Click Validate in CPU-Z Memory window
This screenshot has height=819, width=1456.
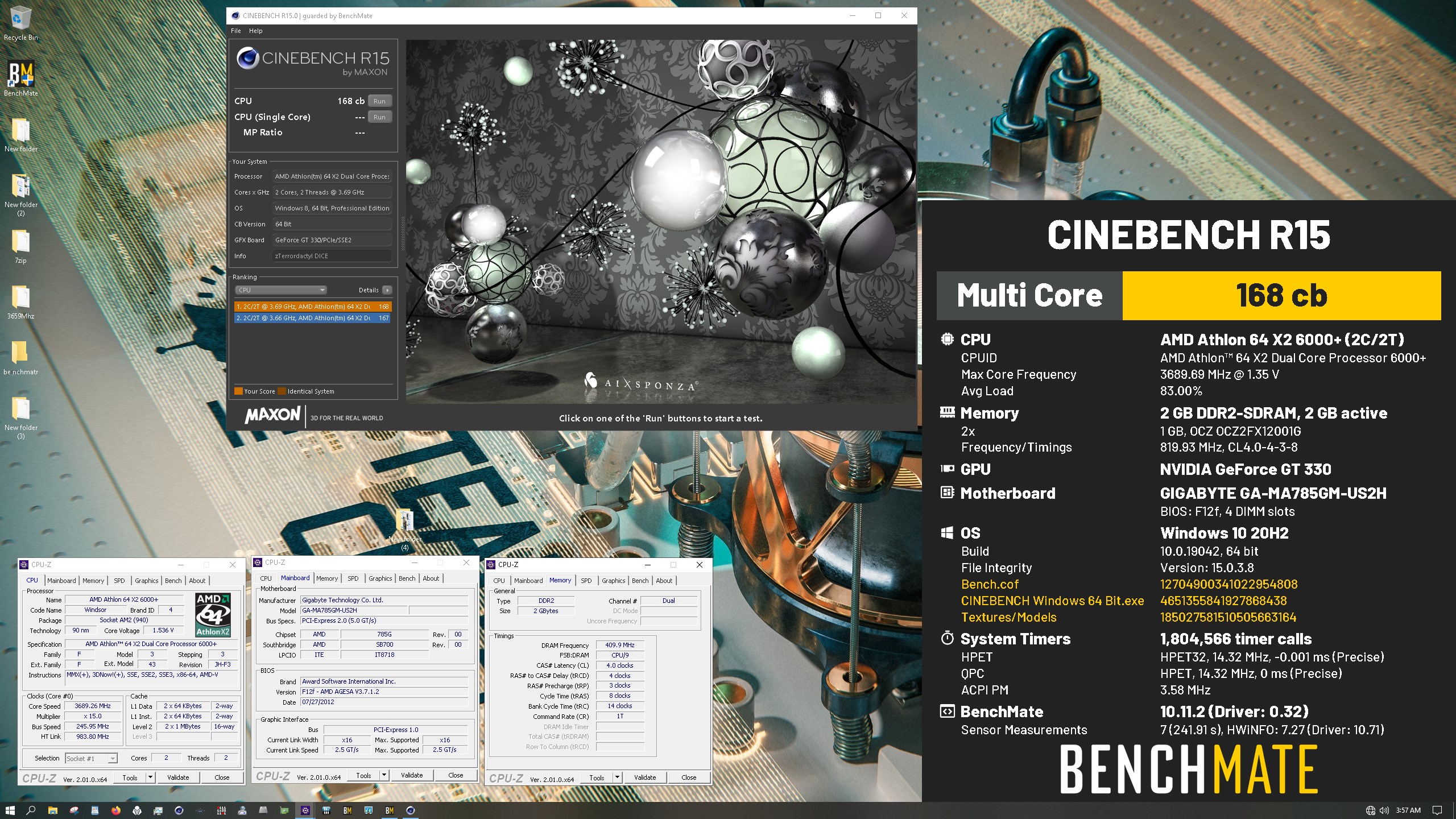coord(645,777)
